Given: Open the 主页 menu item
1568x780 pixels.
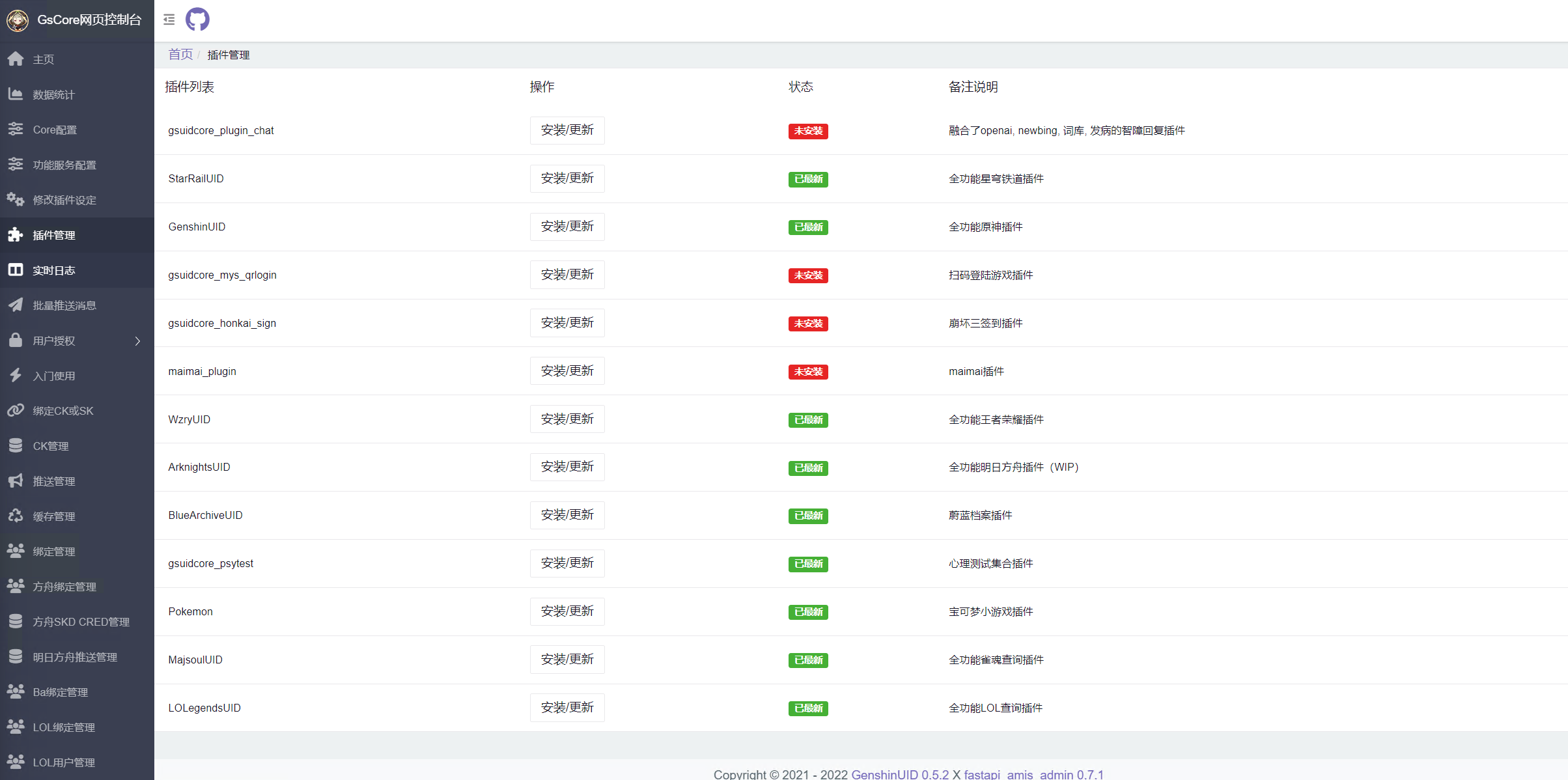Looking at the screenshot, I should pyautogui.click(x=77, y=59).
